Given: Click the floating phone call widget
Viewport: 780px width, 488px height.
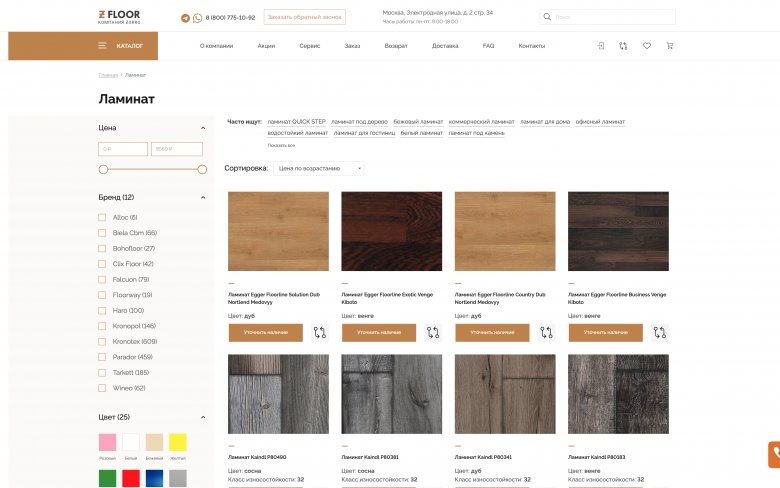Looking at the screenshot, I should [774, 454].
